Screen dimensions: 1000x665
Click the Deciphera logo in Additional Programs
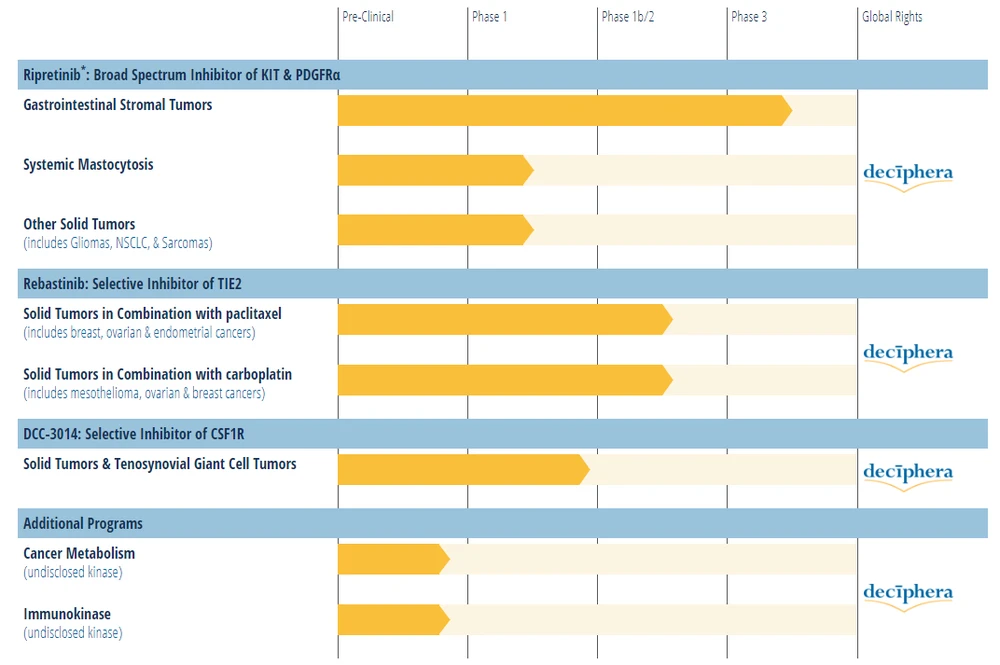907,593
